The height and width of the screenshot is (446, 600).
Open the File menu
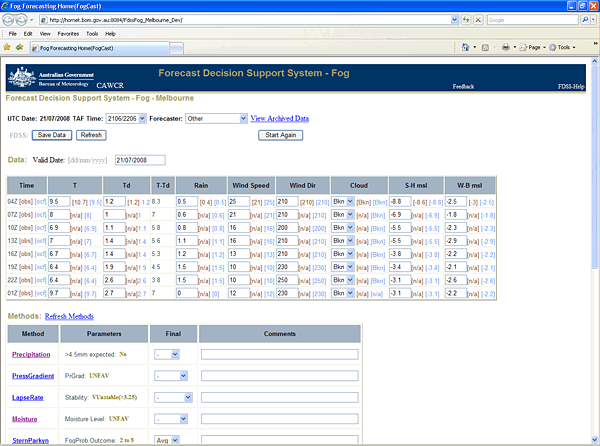click(13, 34)
